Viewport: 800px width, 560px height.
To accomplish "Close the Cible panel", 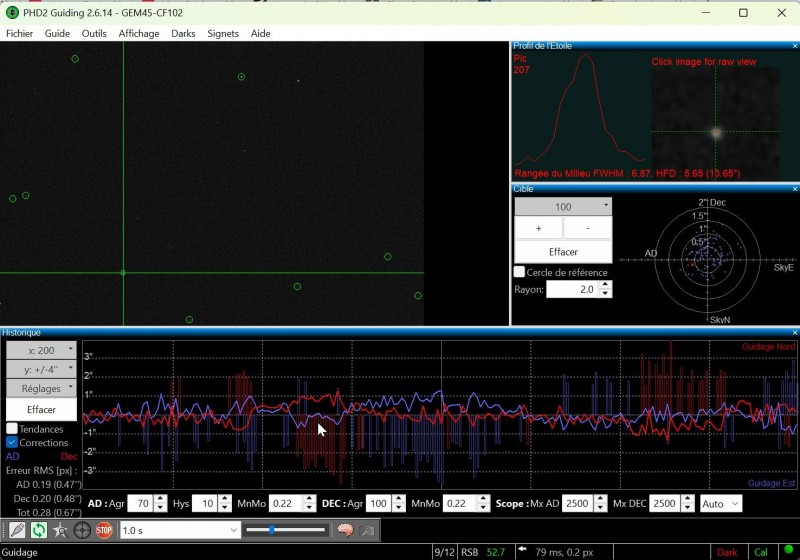I will 794,189.
